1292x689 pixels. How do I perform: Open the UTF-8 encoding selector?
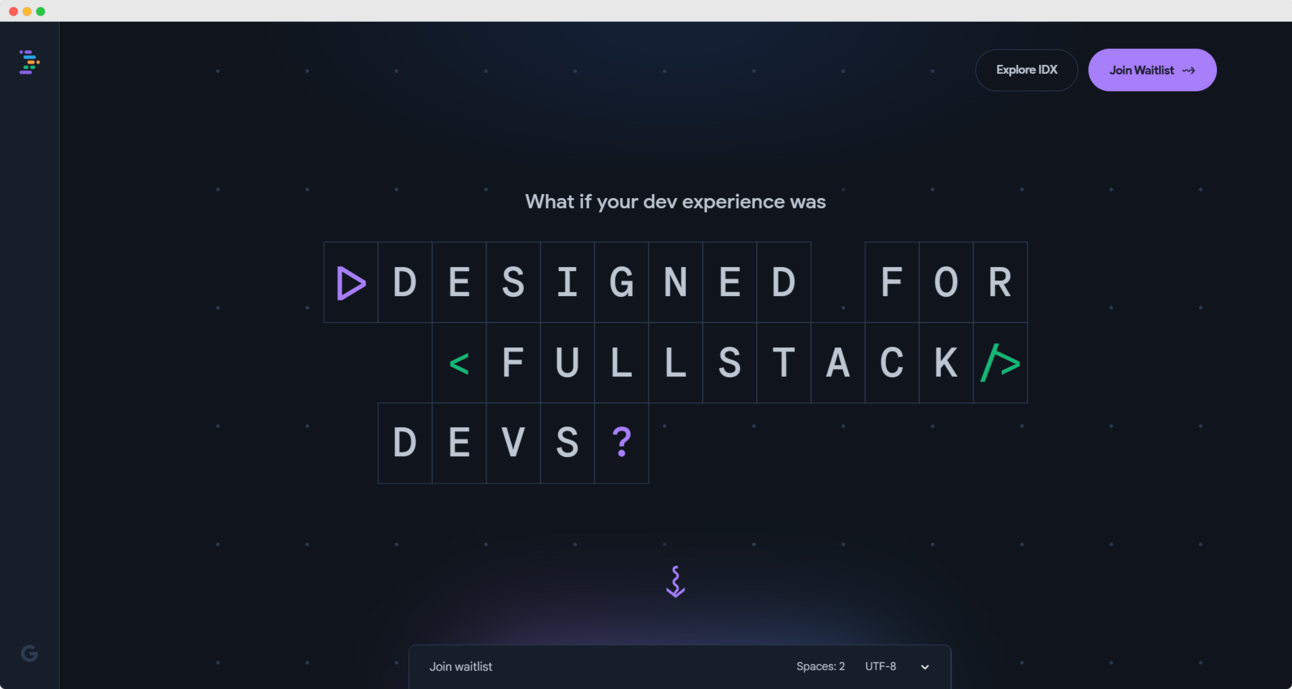tap(882, 666)
